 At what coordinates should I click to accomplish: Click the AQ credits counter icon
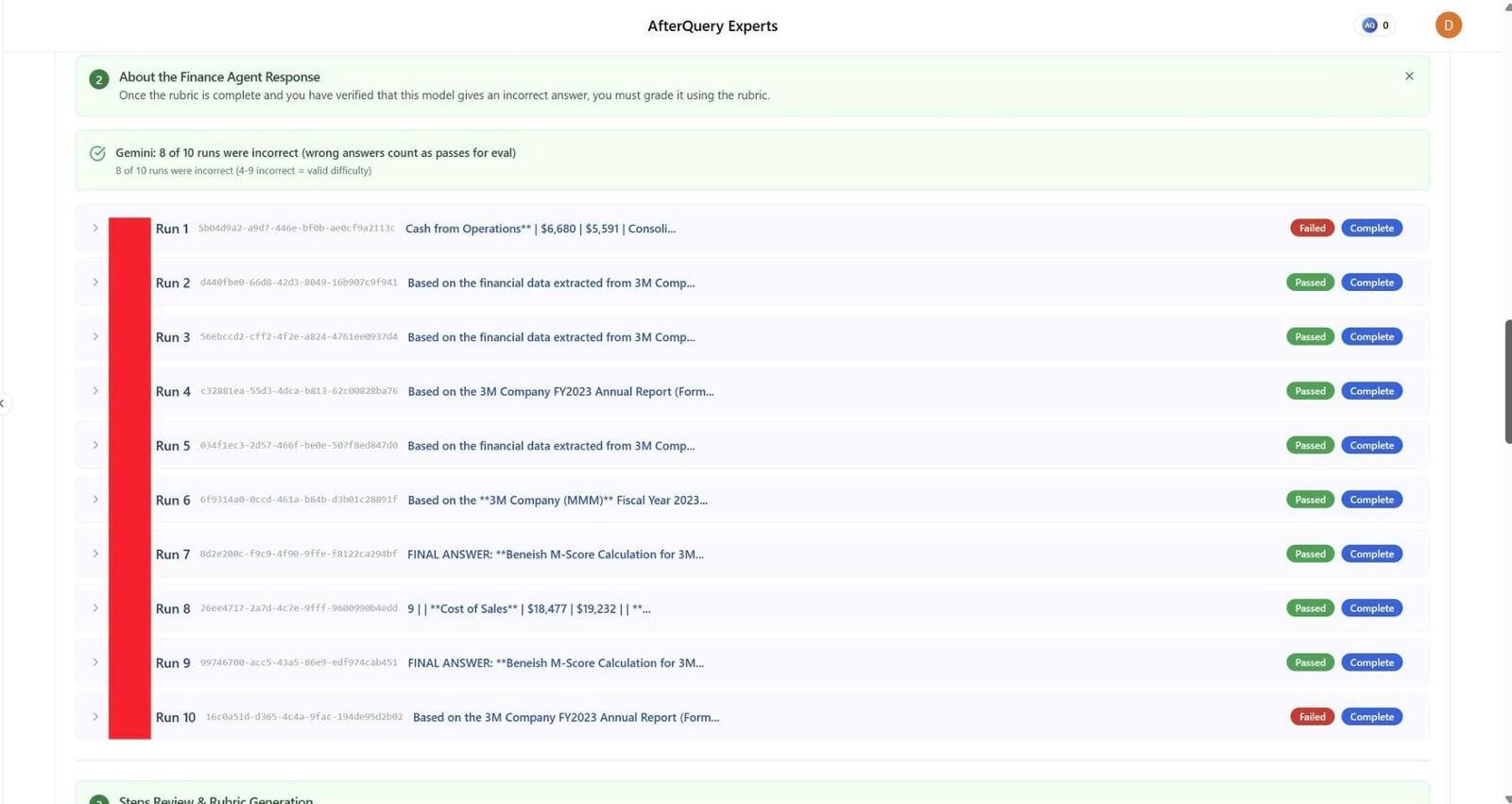tap(1369, 26)
